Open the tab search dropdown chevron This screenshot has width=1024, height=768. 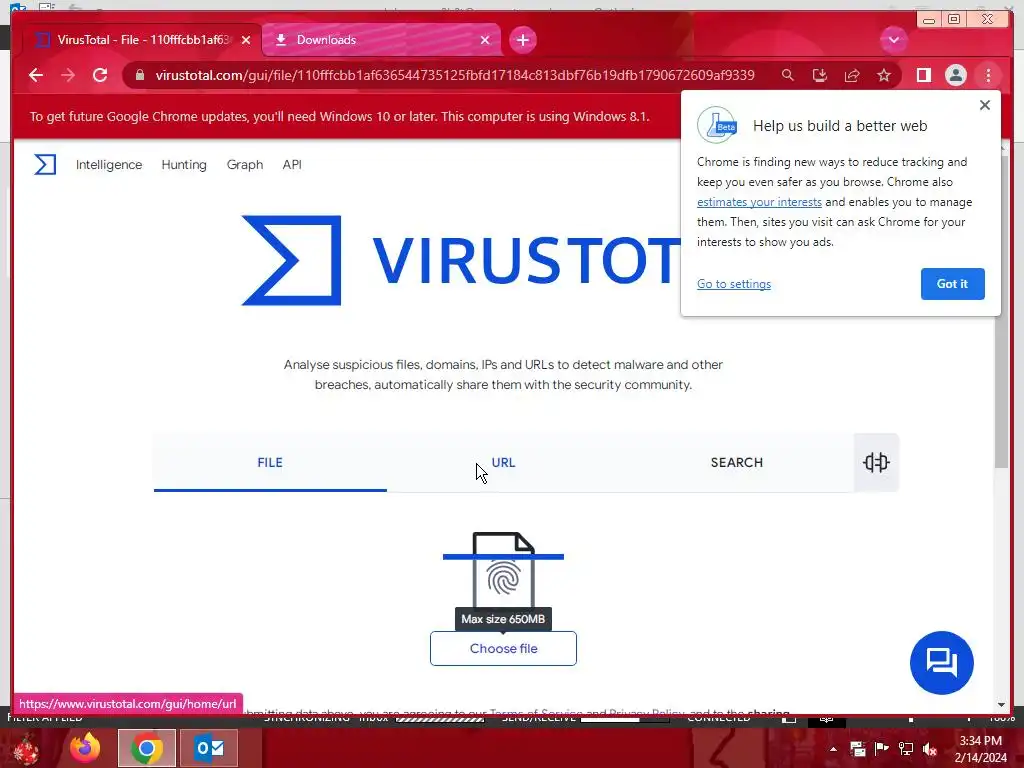[x=893, y=40]
